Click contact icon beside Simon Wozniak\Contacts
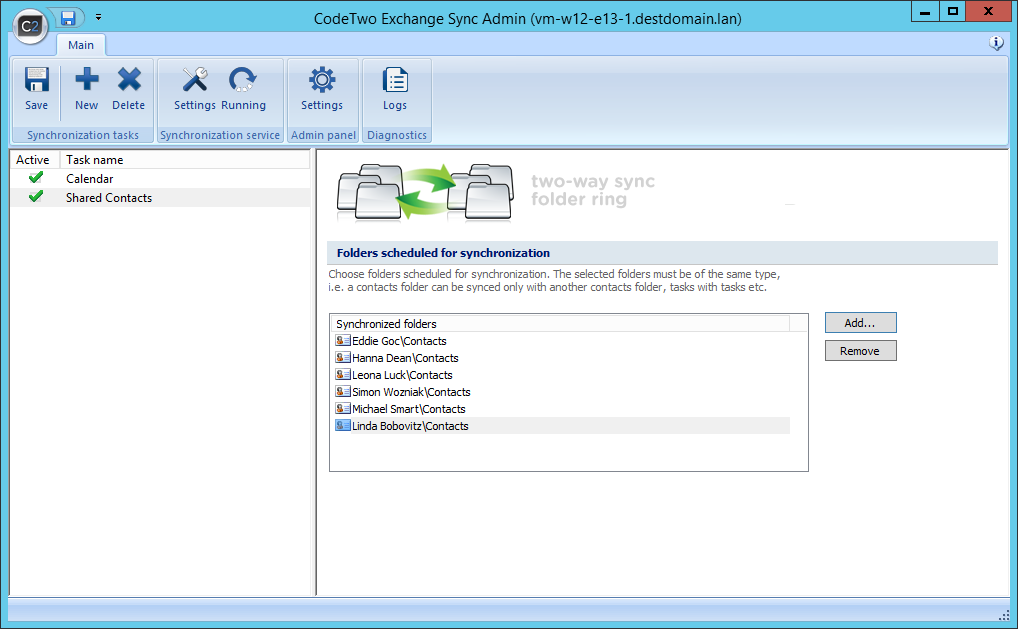This screenshot has height=629, width=1018. click(343, 391)
